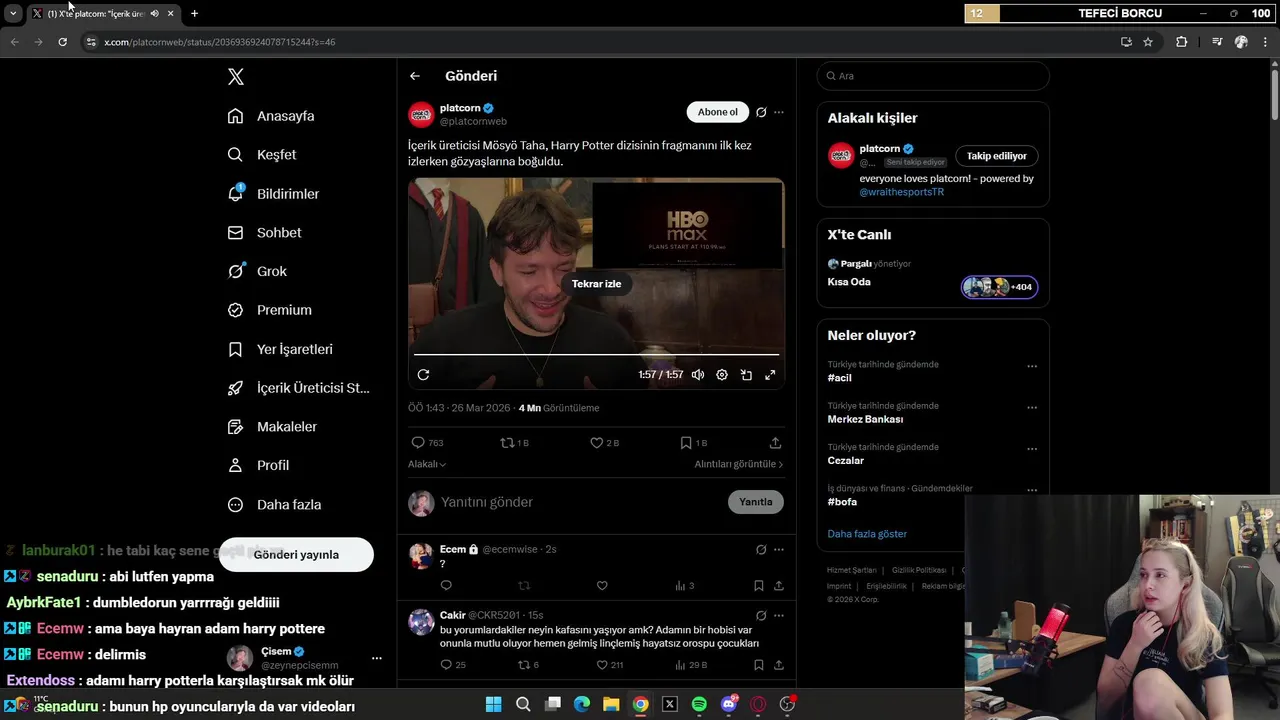The width and height of the screenshot is (1280, 720).
Task: Click the Yanıtını gönder reply field
Action: (x=580, y=502)
